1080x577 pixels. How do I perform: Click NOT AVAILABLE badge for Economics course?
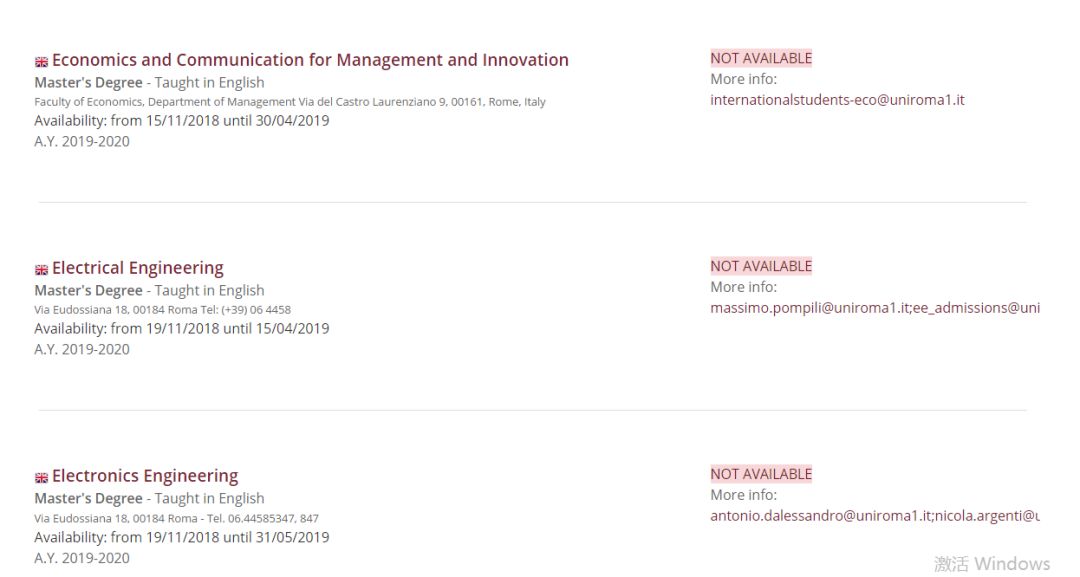(x=761, y=58)
